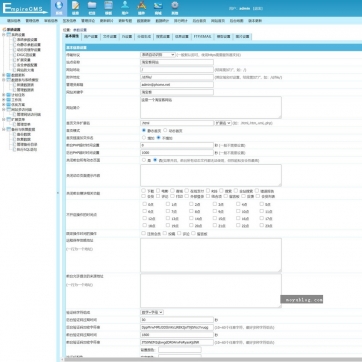Click page icon beside 恢复数据
The width and height of the screenshot is (362, 362).
14,139
